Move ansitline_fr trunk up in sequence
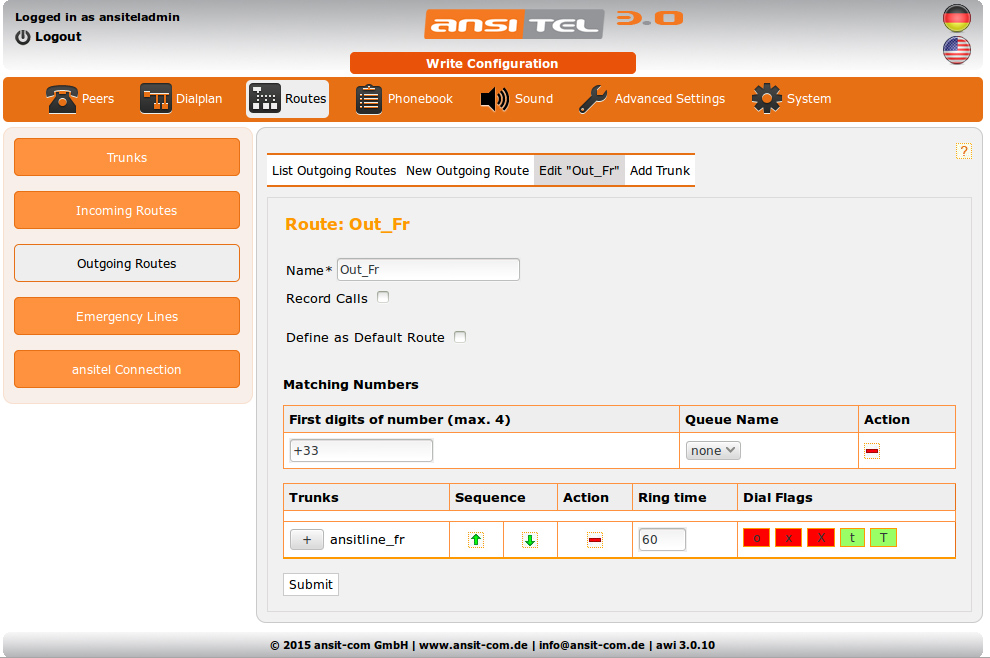Viewport: 990px width, 658px height. click(x=476, y=540)
